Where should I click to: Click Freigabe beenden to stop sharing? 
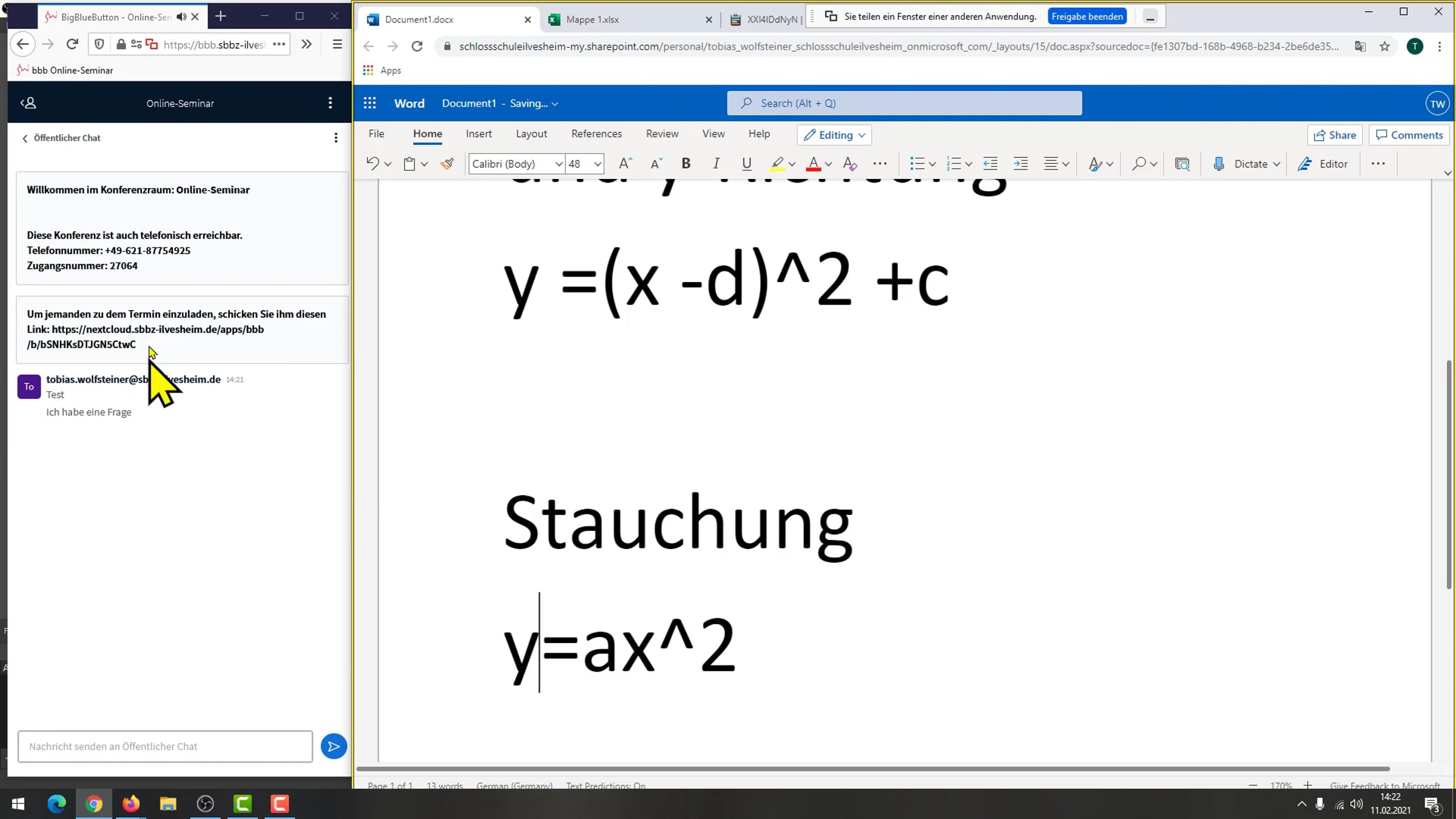[1087, 16]
